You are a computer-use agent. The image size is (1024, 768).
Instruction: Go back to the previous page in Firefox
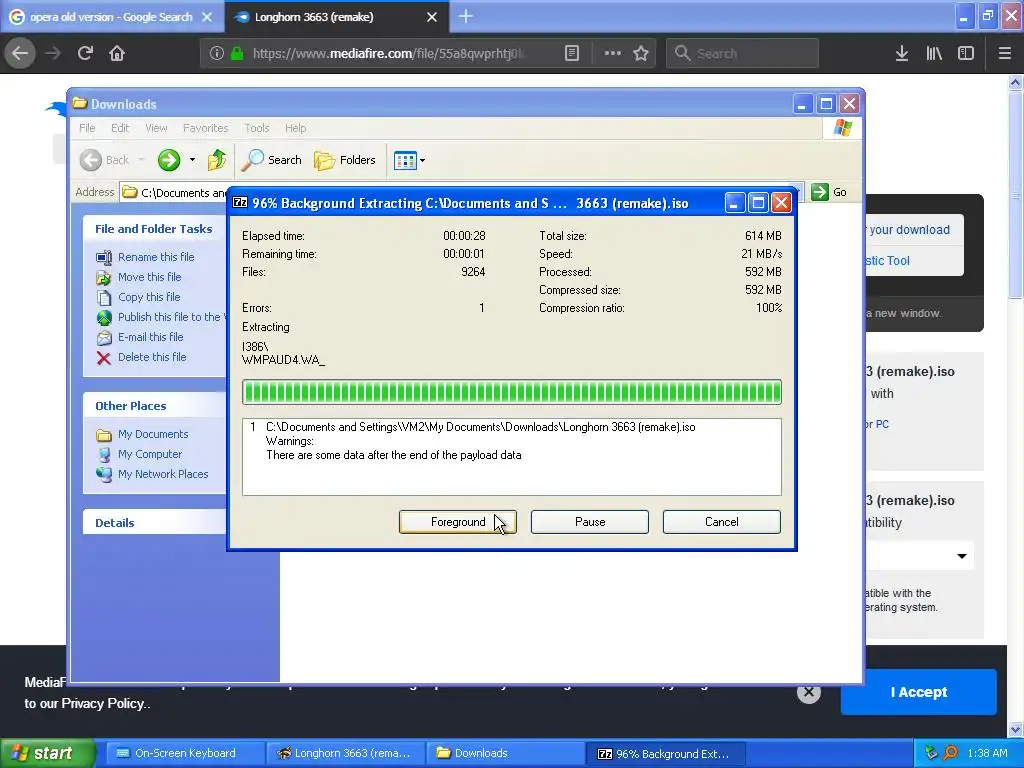click(x=20, y=53)
